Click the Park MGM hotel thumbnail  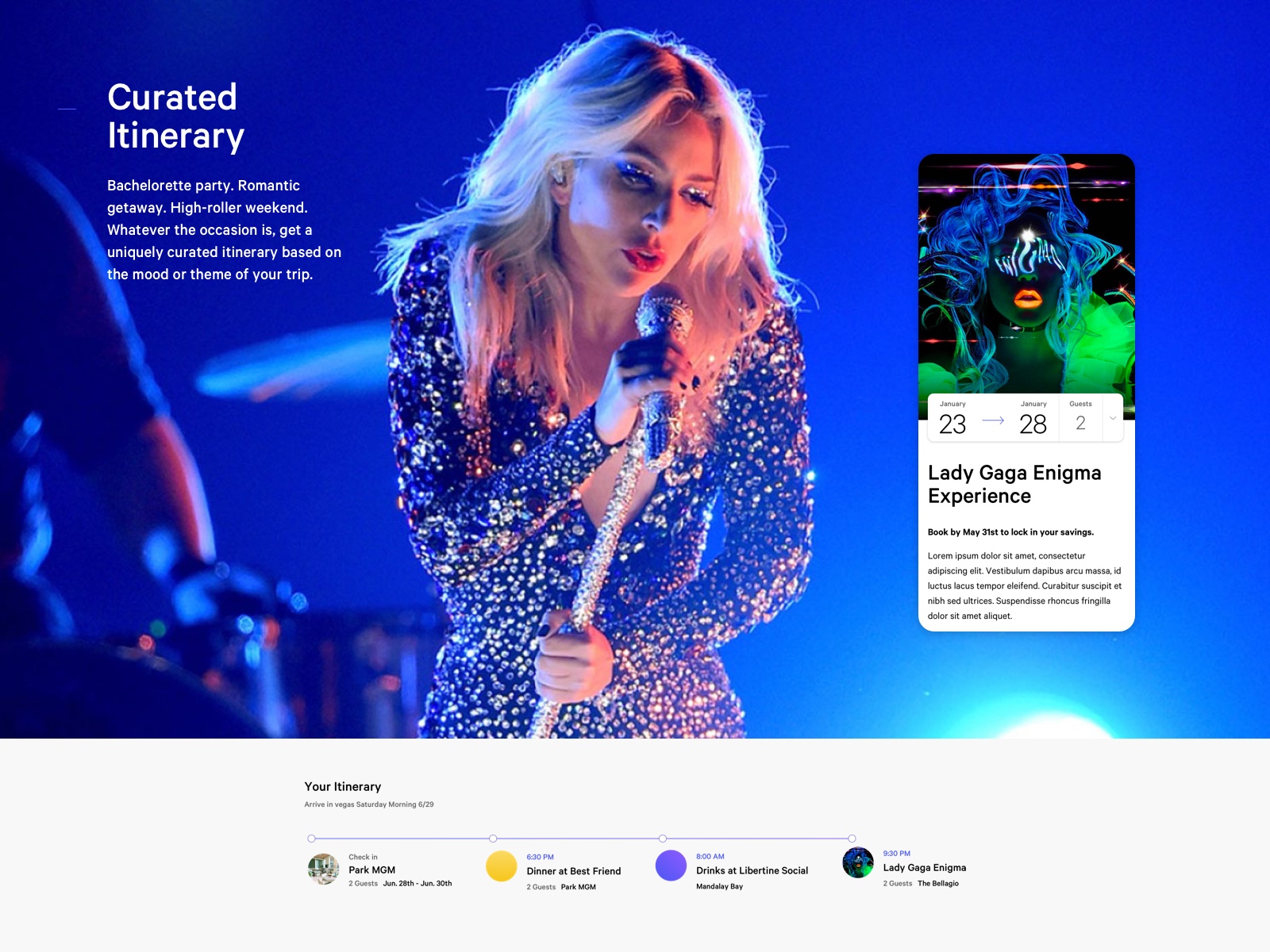click(x=324, y=869)
